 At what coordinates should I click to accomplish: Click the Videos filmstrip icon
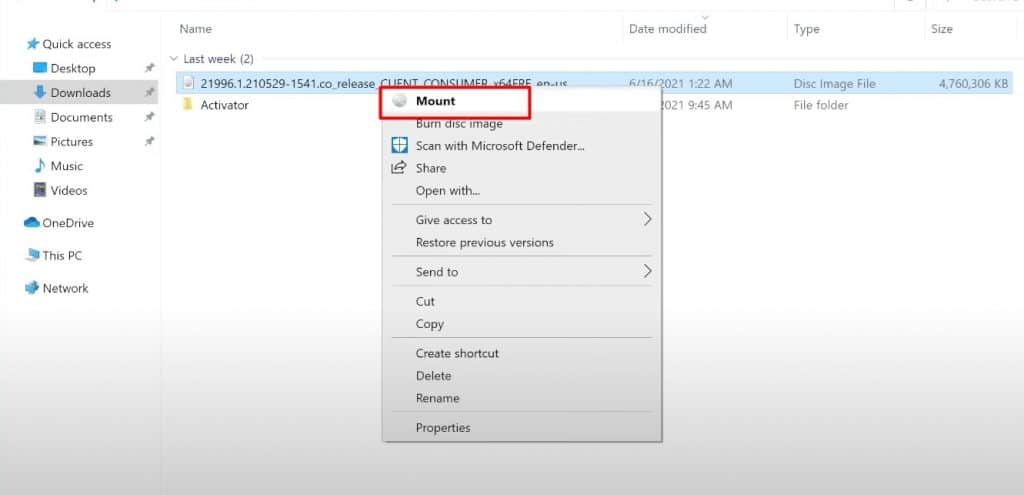click(x=40, y=190)
